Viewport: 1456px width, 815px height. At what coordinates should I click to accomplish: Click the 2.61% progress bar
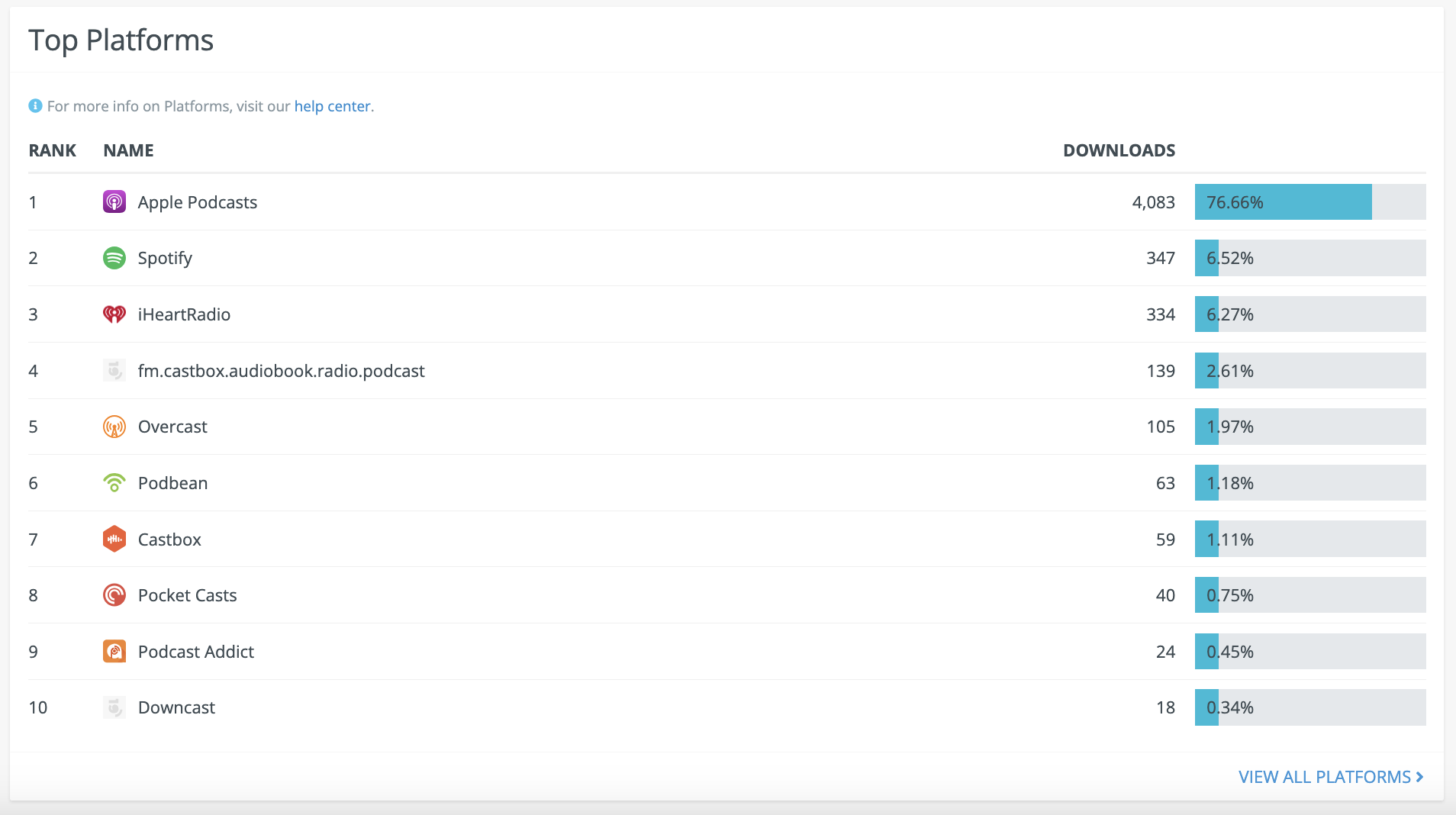(1310, 371)
